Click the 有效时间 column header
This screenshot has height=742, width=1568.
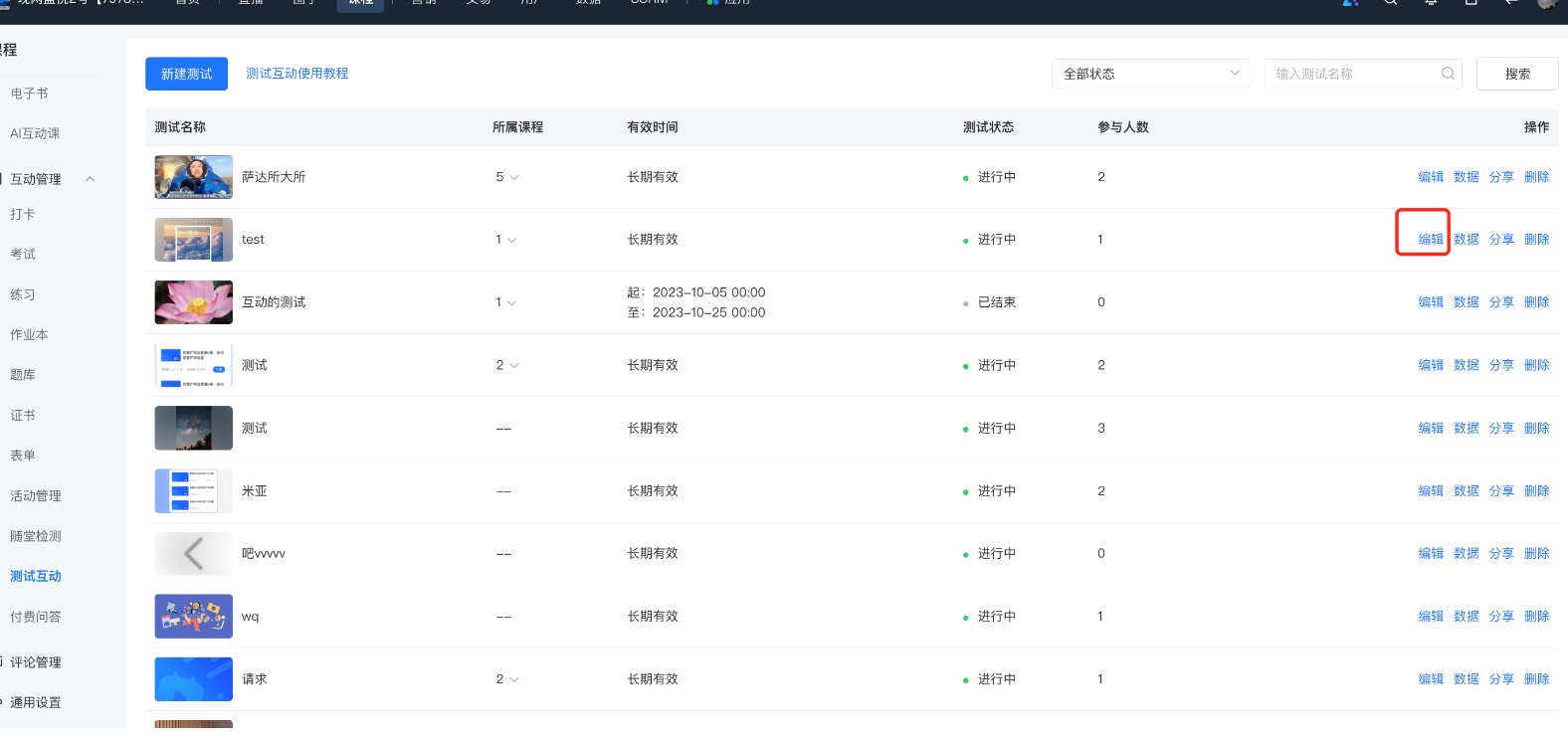click(653, 127)
